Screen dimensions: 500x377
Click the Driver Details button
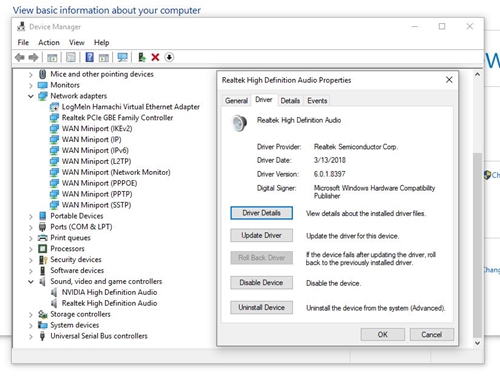pos(261,213)
